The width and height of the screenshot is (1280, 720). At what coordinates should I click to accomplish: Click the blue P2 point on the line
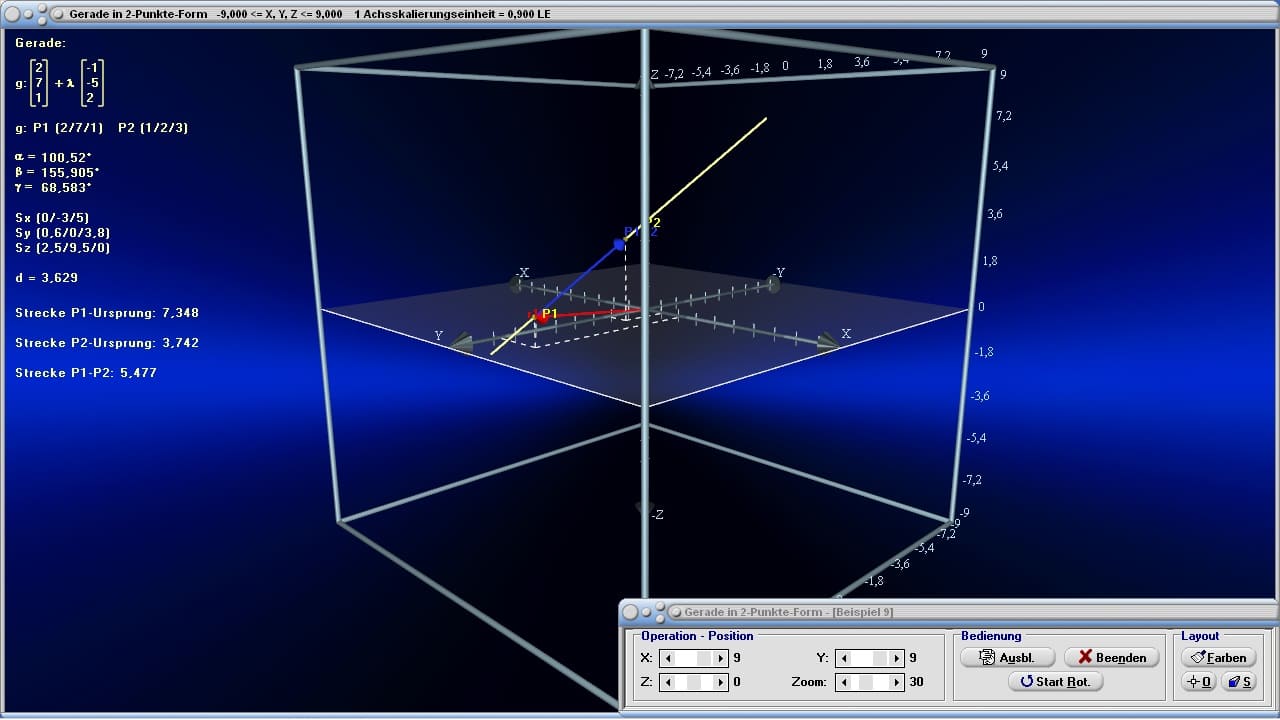tap(619, 244)
